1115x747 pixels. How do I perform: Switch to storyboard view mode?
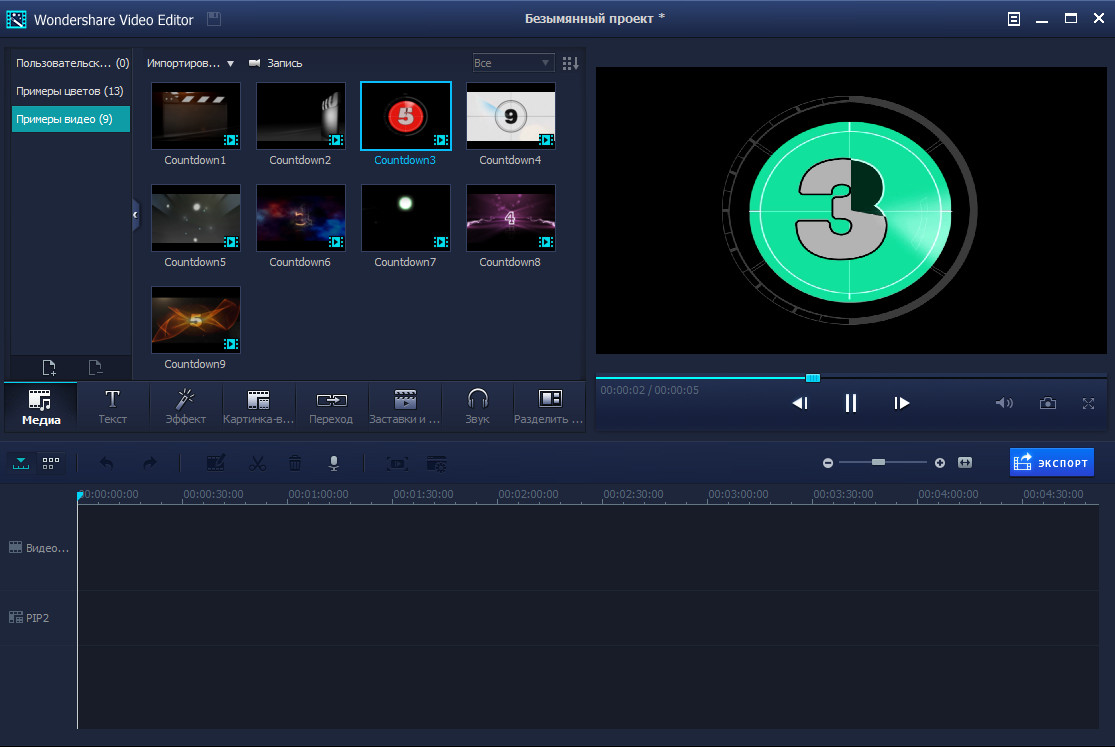pos(50,463)
